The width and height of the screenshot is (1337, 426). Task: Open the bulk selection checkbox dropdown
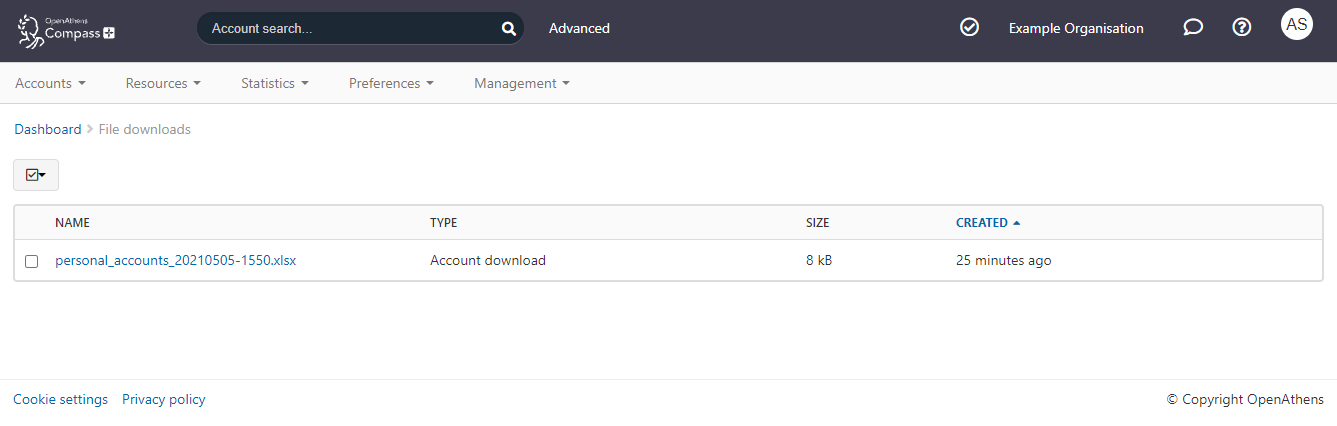pyautogui.click(x=36, y=175)
